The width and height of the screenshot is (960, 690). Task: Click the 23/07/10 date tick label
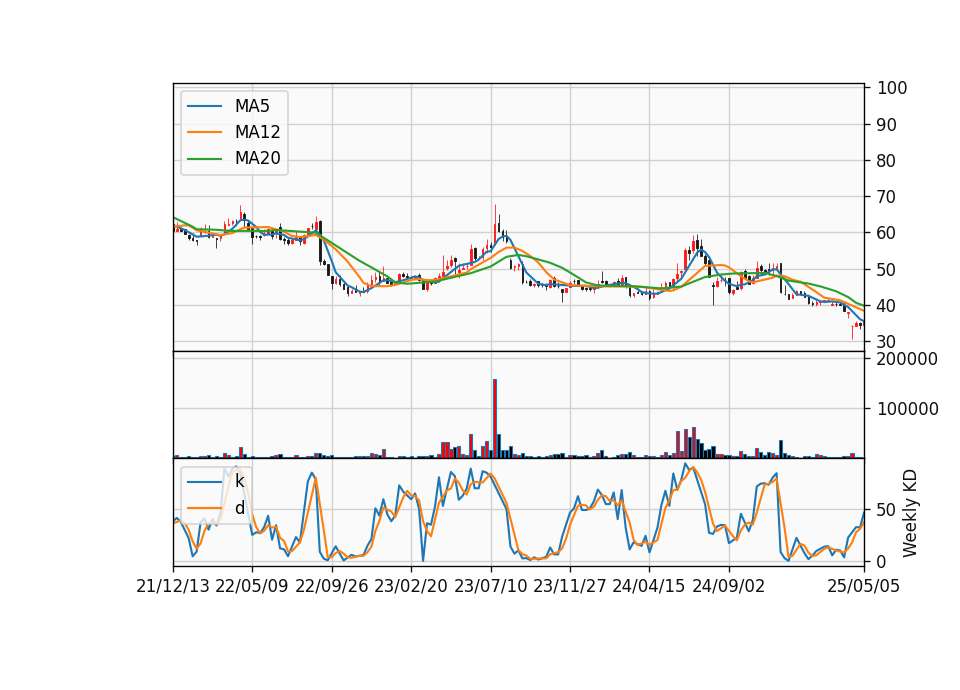[x=490, y=587]
